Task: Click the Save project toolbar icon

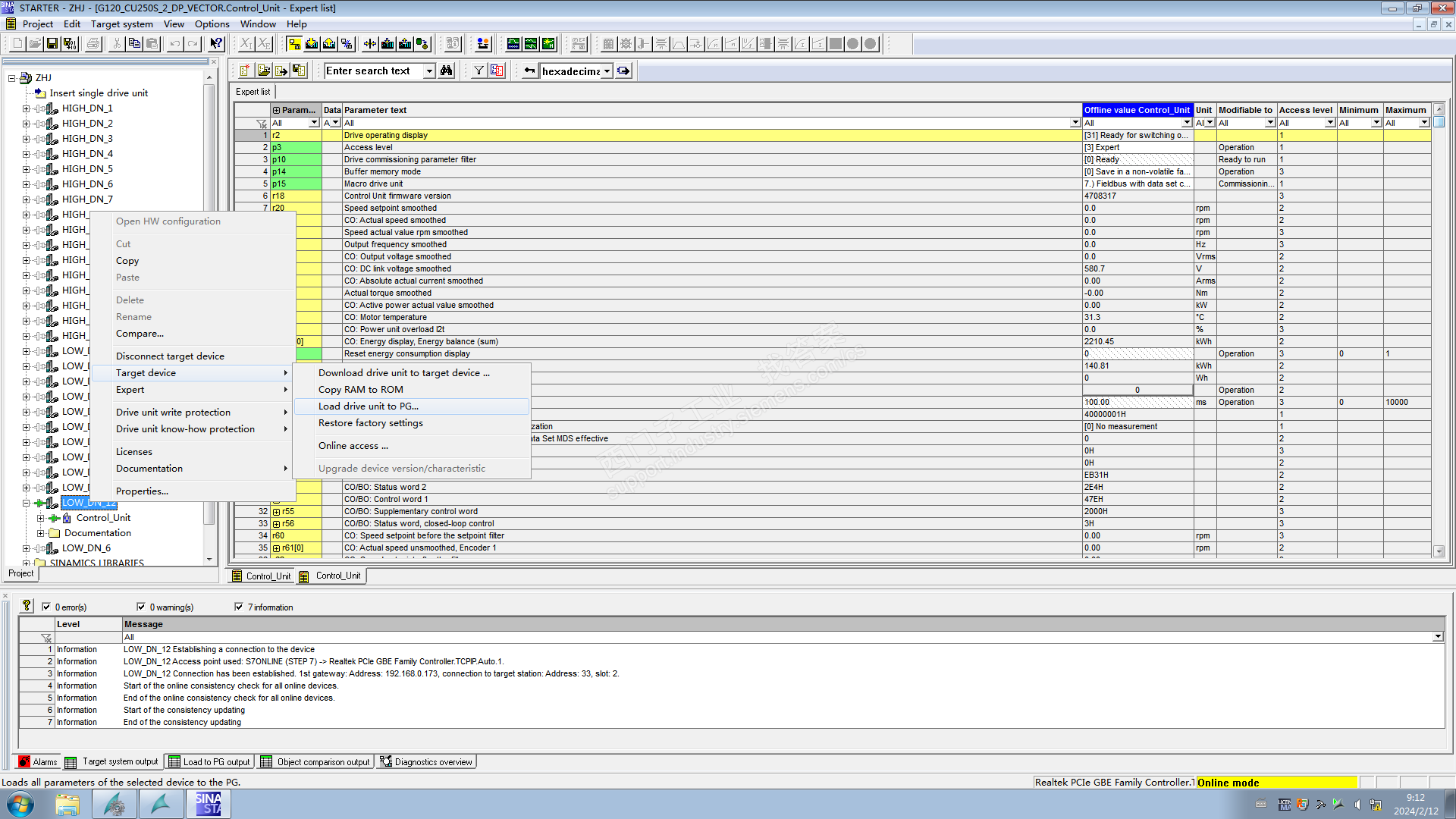Action: coord(52,44)
